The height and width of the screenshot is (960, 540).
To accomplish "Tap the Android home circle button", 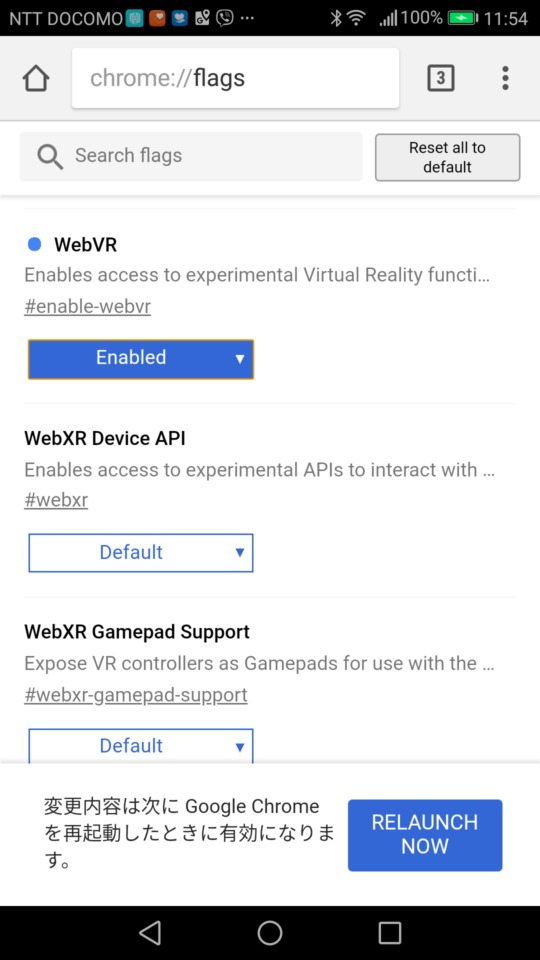I will tap(270, 932).
